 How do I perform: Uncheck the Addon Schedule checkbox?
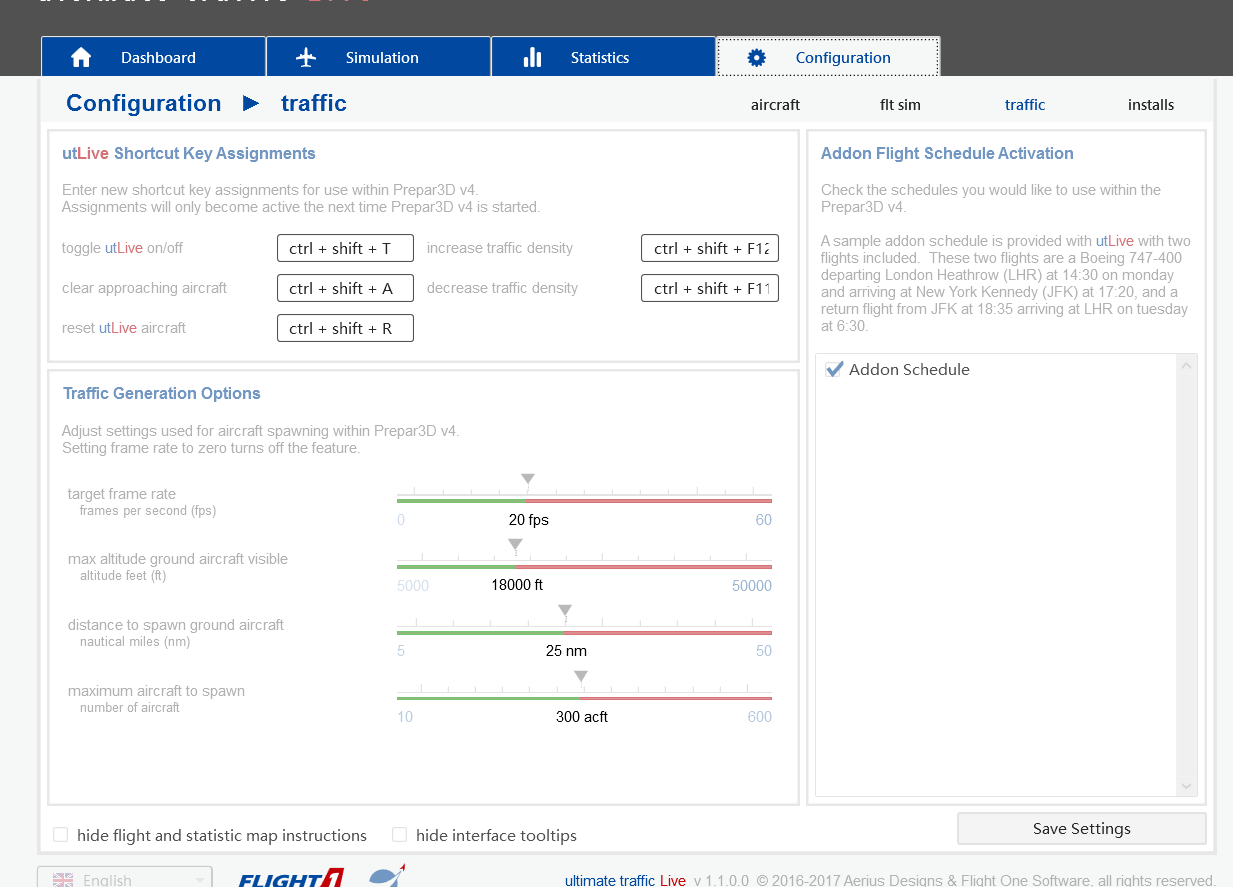834,369
